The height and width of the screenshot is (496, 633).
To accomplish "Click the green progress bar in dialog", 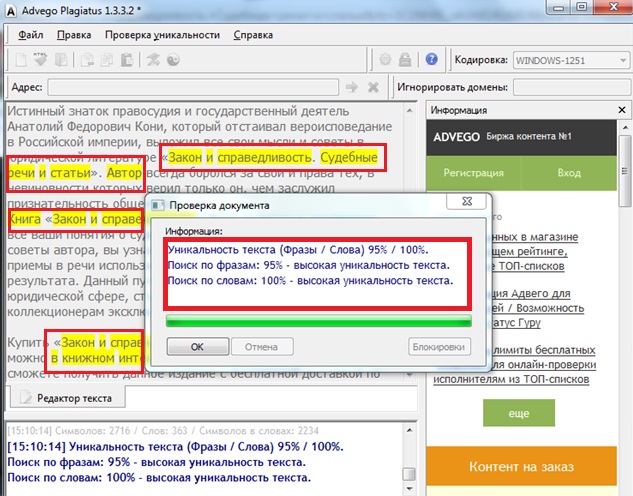I will (319, 321).
